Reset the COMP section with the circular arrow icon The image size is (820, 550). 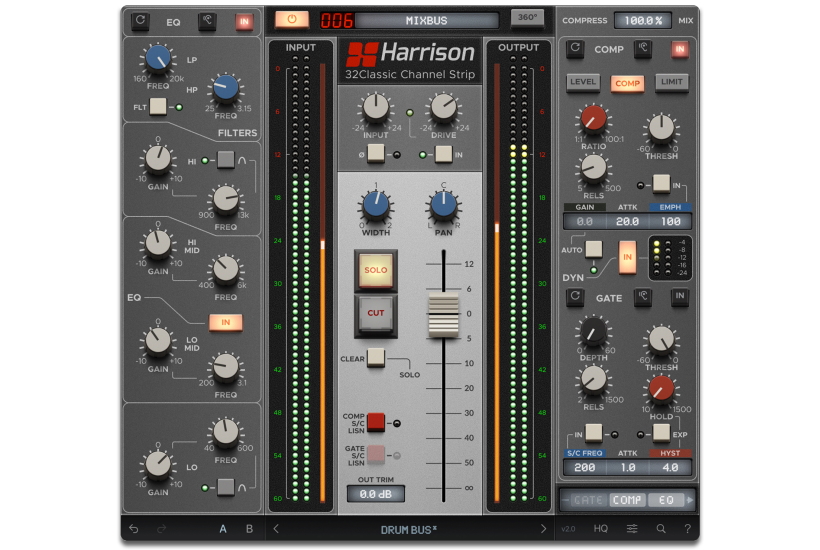click(x=575, y=49)
